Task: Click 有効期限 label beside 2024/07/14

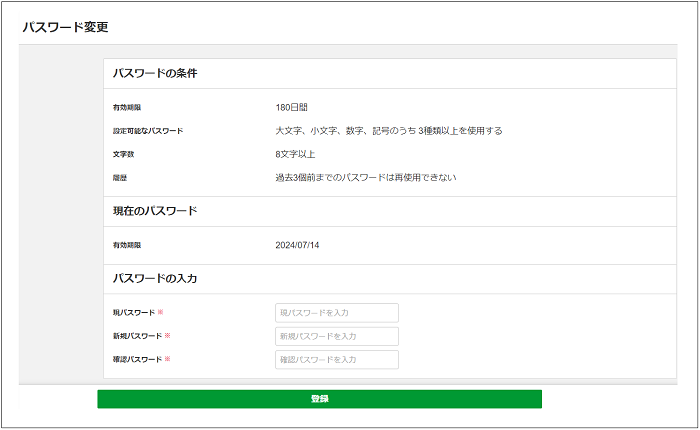Action: click(127, 245)
